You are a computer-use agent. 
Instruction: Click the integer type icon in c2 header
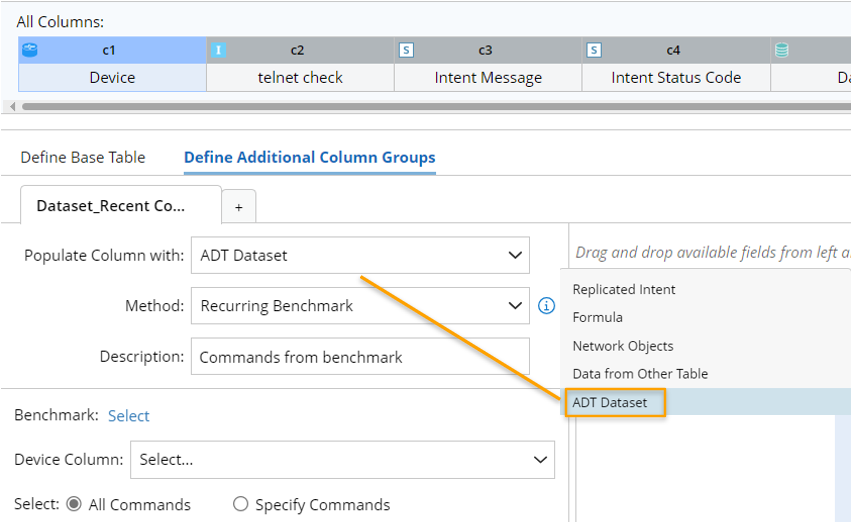point(218,50)
